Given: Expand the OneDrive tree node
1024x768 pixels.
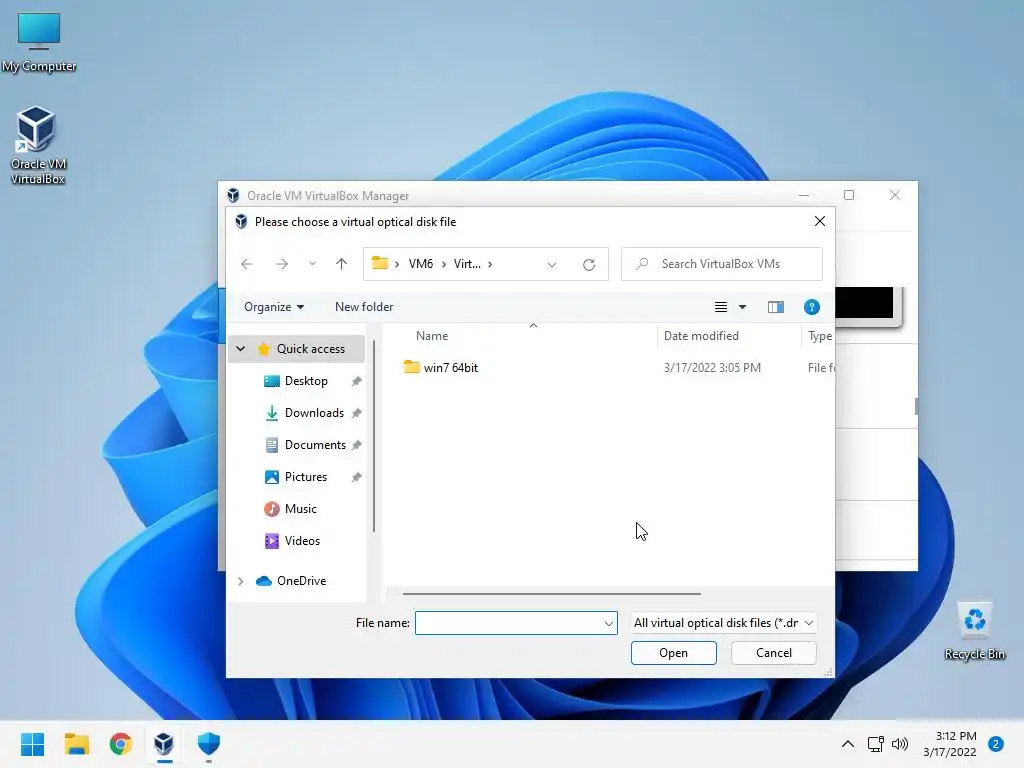Looking at the screenshot, I should coord(240,581).
